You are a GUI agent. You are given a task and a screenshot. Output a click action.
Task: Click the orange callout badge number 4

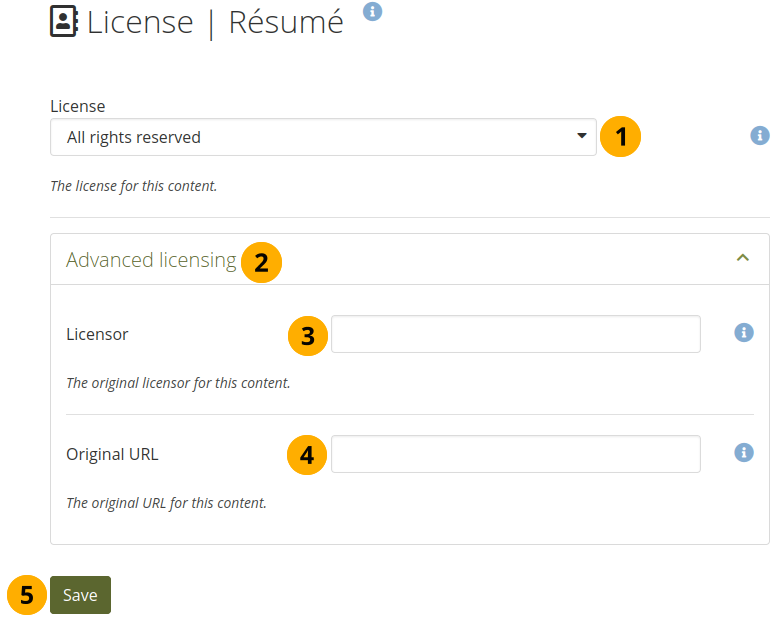(x=308, y=456)
